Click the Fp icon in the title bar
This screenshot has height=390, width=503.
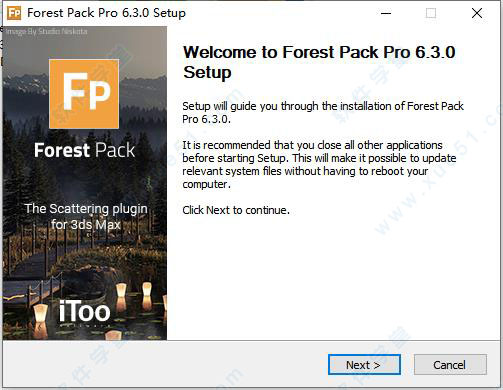pos(14,13)
